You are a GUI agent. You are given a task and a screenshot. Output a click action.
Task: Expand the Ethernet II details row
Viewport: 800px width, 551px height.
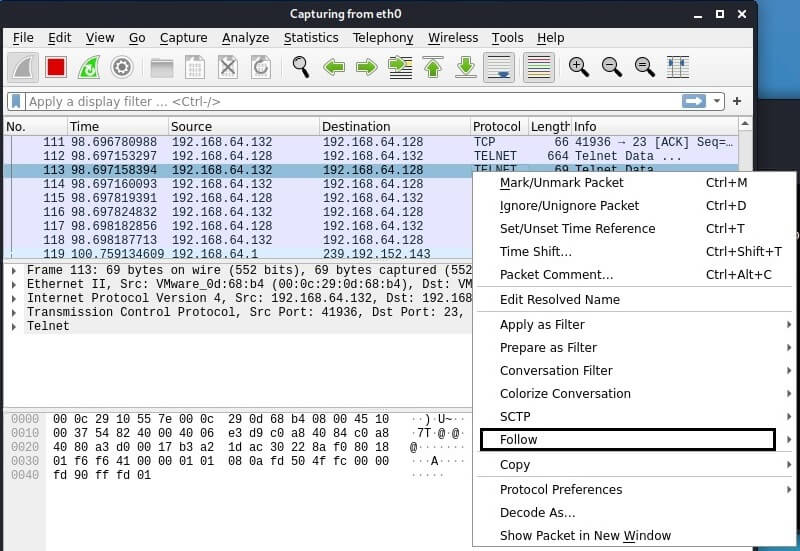click(x=14, y=284)
